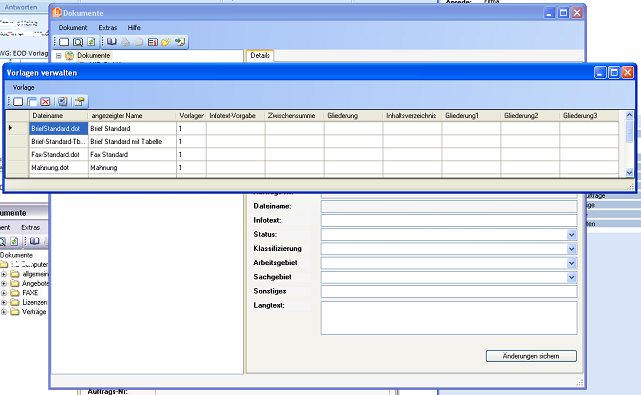
Task: Click the open book icon in Dokumente toolbar
Action: pyautogui.click(x=112, y=42)
